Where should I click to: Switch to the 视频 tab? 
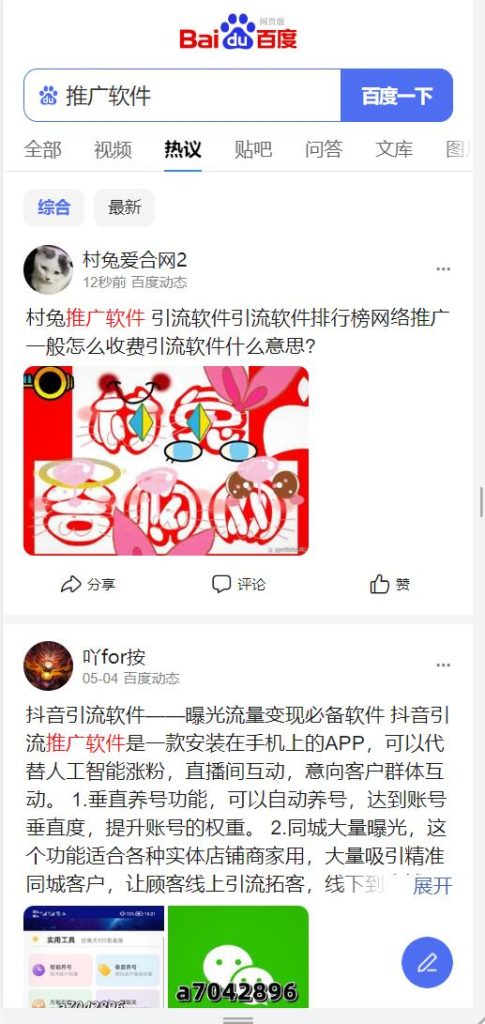coord(112,150)
